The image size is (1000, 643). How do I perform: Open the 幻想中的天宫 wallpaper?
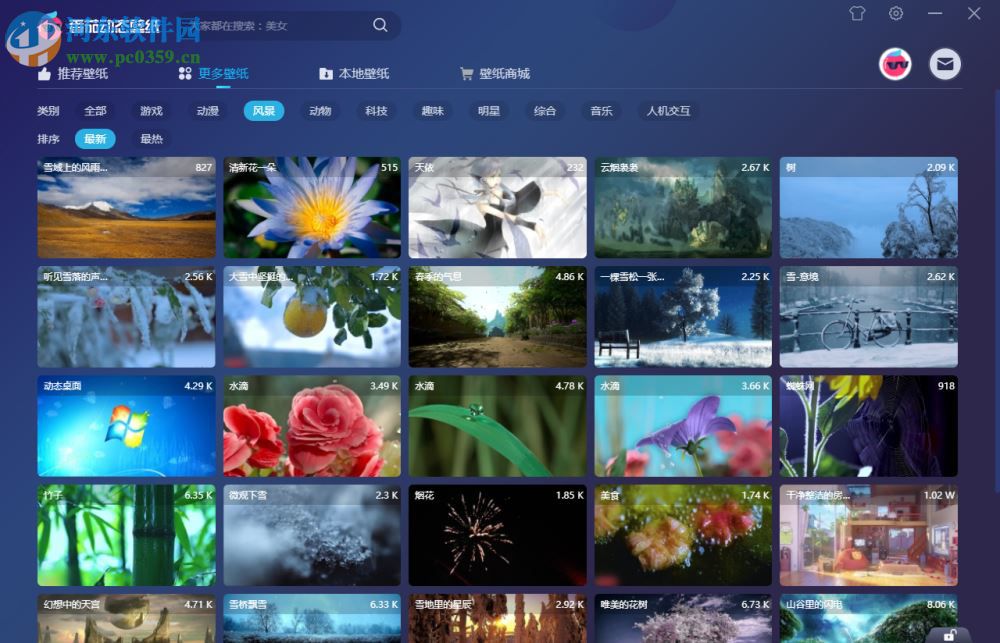point(126,618)
